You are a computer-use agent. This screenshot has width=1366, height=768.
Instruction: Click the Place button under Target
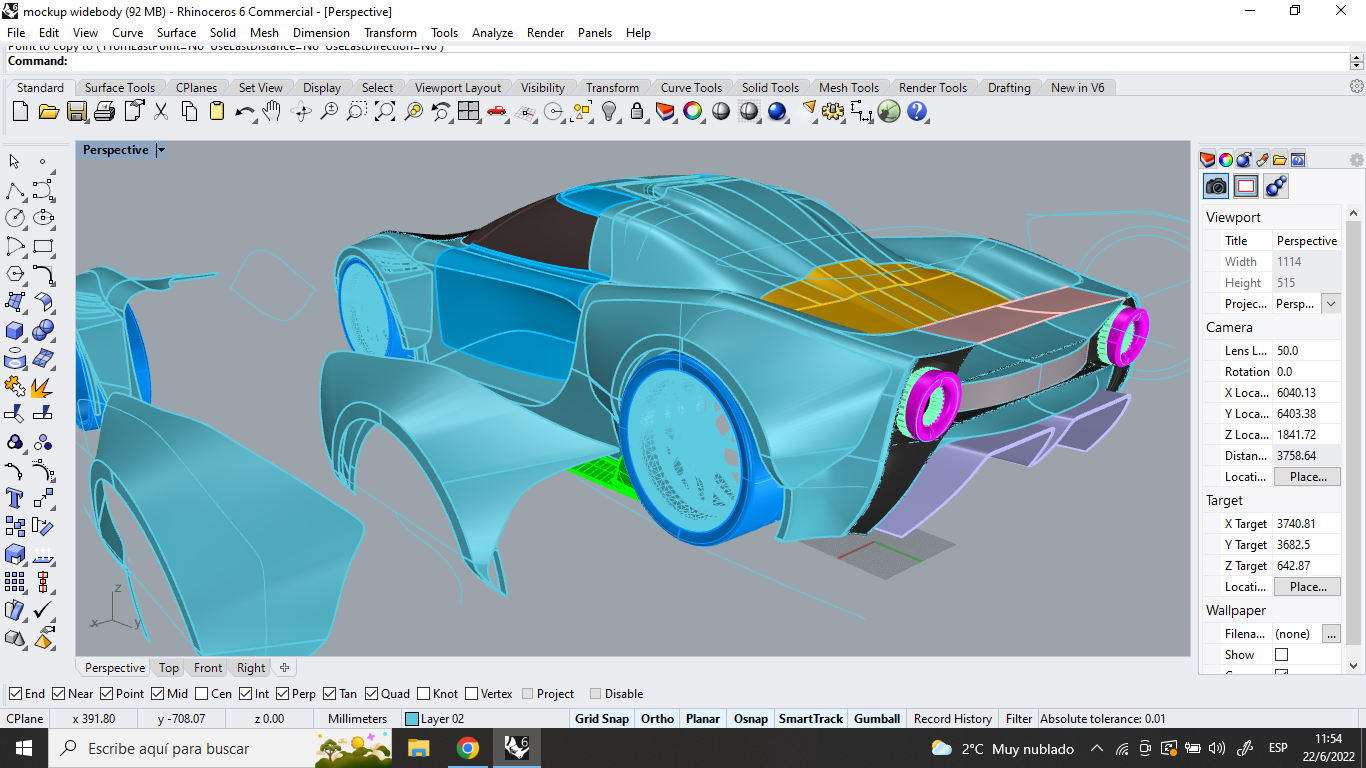tap(1307, 586)
